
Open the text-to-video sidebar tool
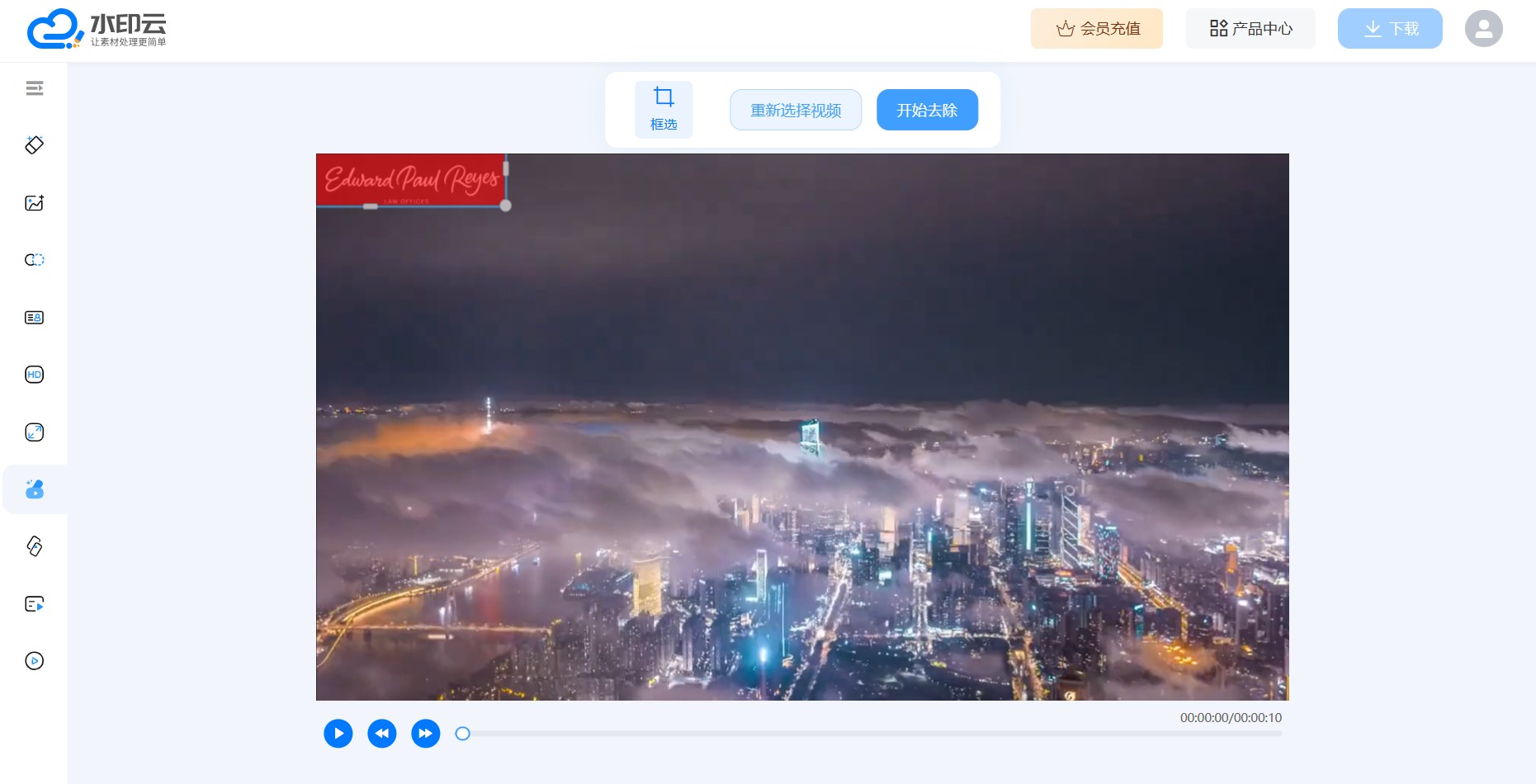[x=34, y=604]
